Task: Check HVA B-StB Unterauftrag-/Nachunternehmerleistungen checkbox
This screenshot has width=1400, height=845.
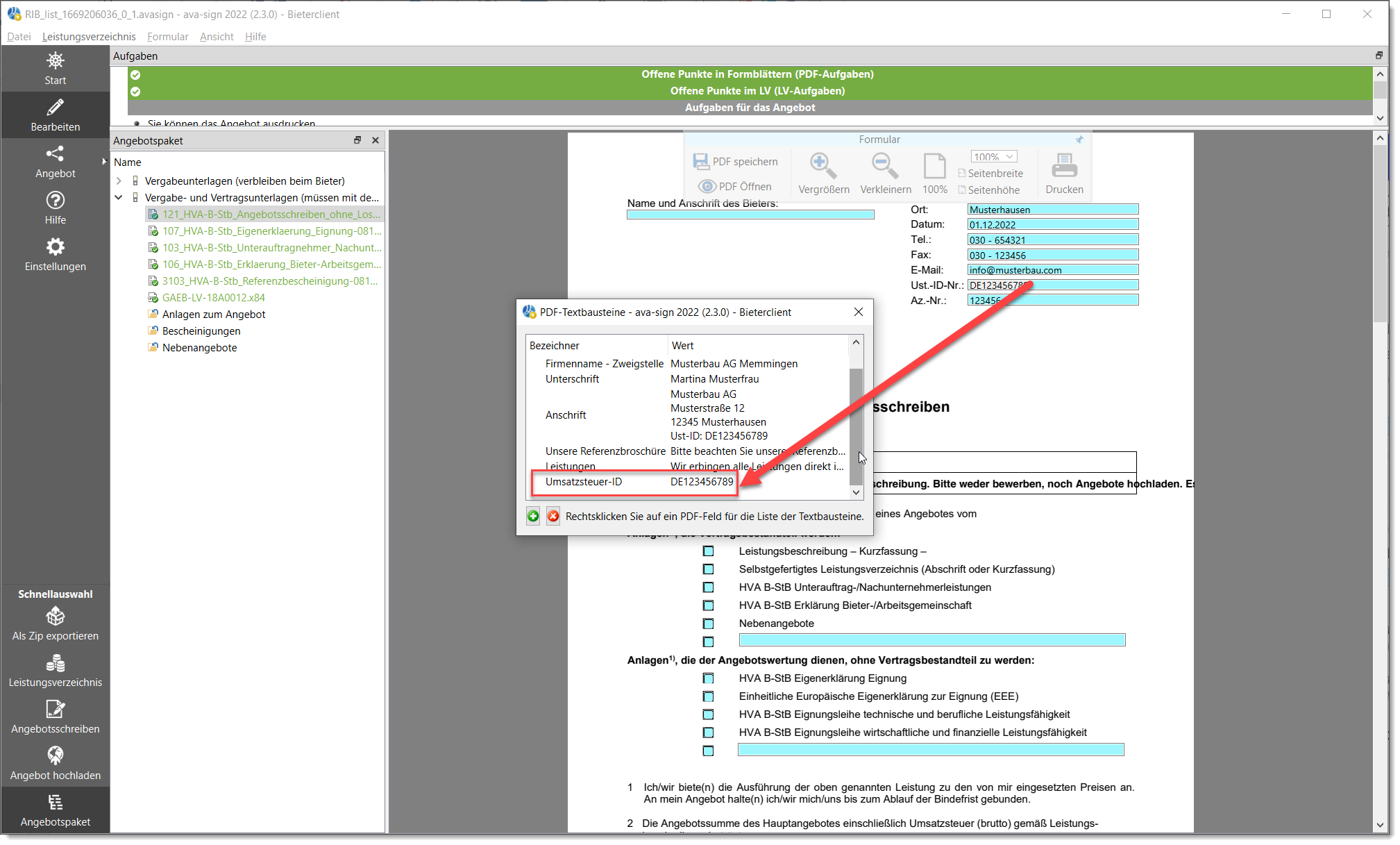Action: (708, 587)
